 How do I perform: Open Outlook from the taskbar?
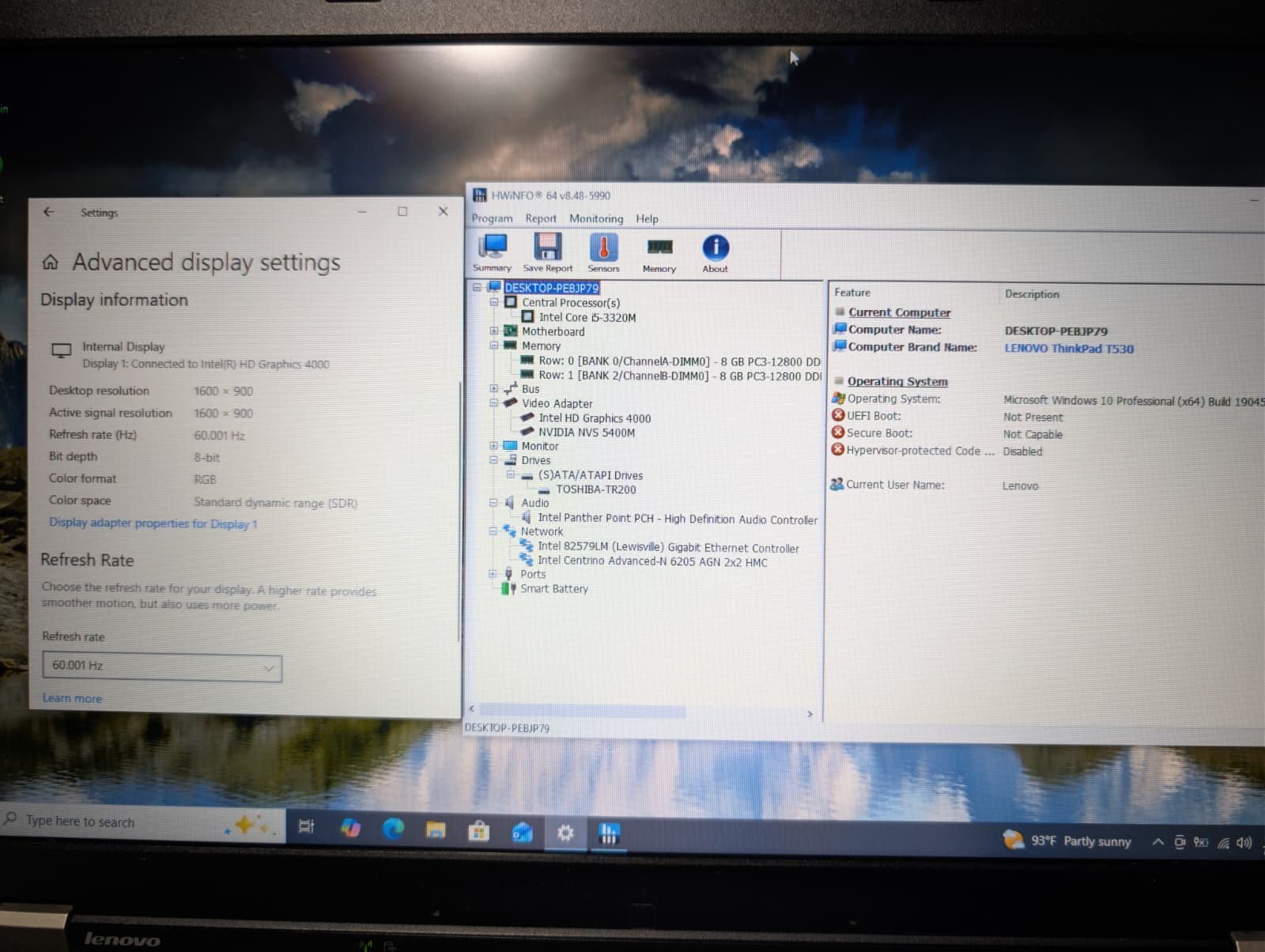point(522,833)
